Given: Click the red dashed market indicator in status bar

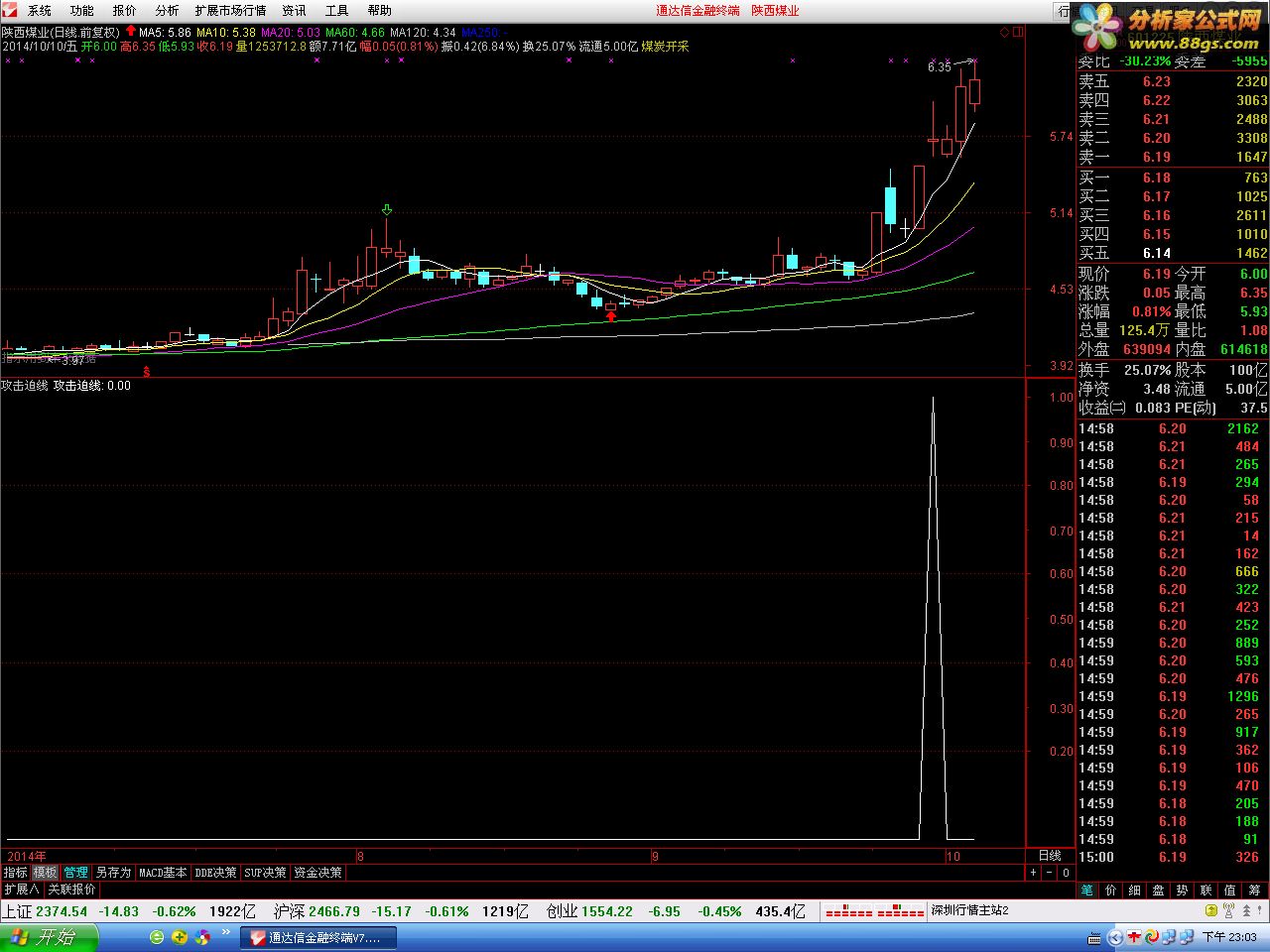Looking at the screenshot, I should coord(875,911).
